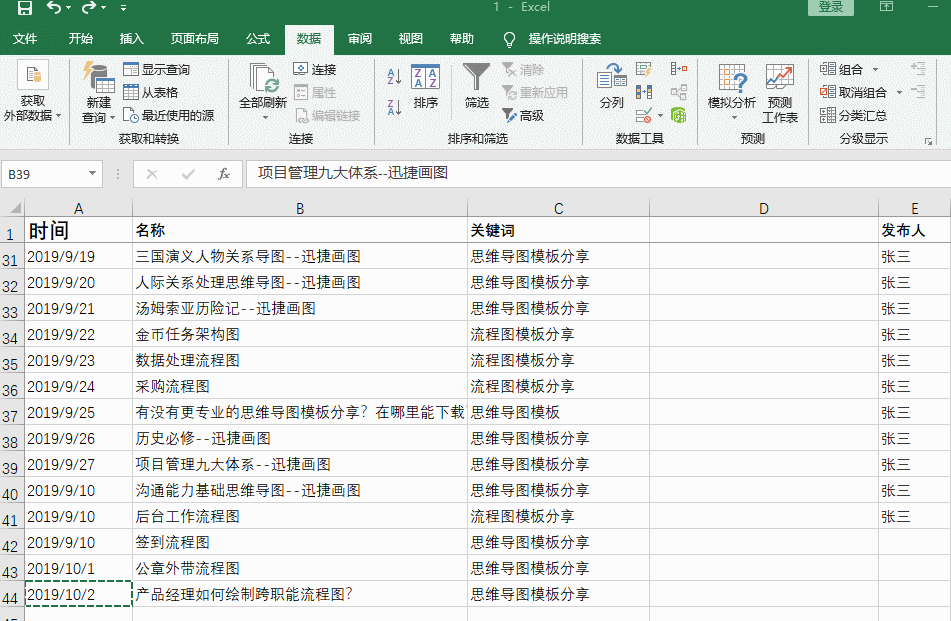
Task: Click the Name Box showing B39
Action: 47,174
